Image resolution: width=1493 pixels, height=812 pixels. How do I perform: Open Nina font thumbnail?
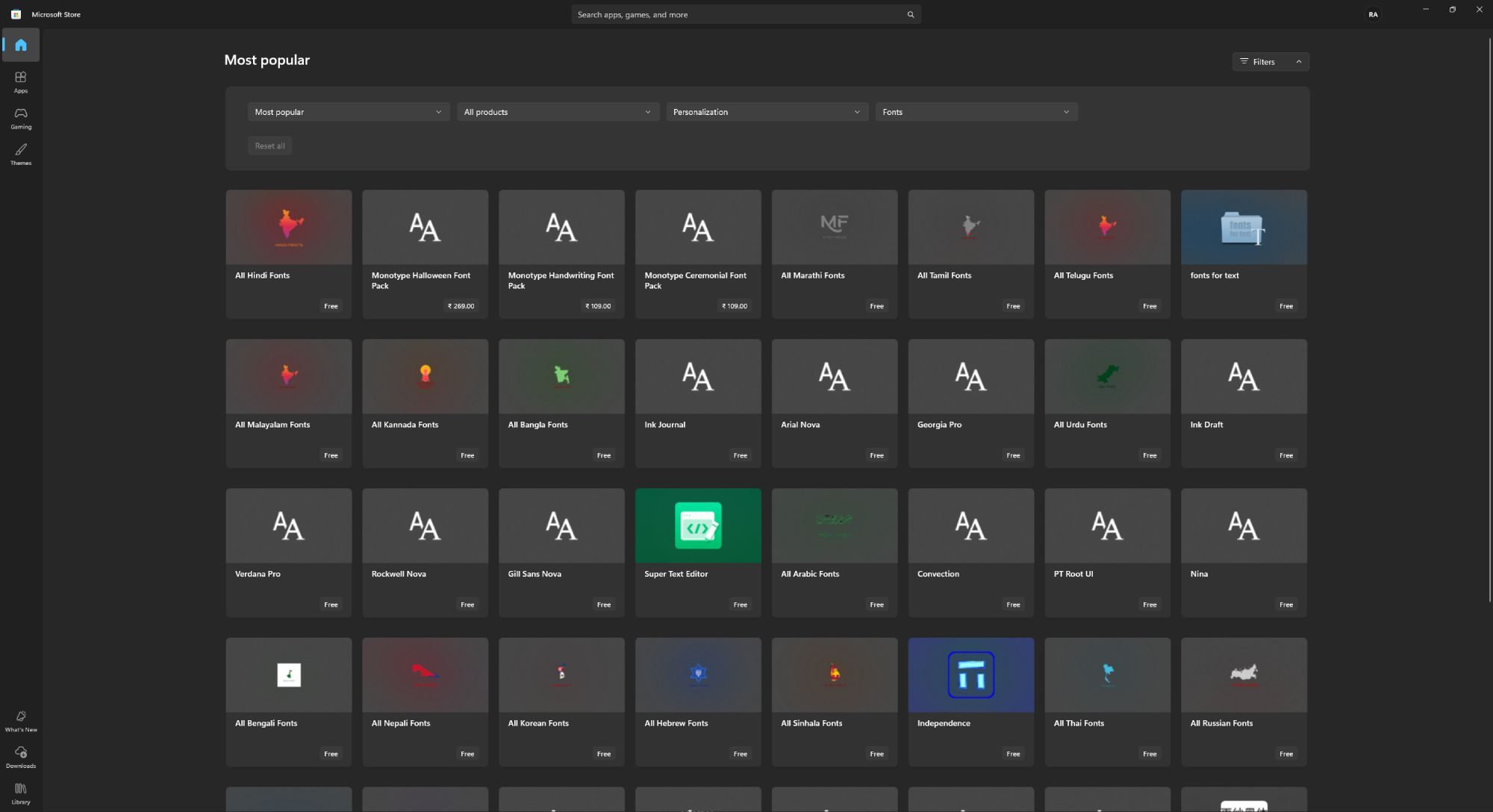pyautogui.click(x=1244, y=525)
